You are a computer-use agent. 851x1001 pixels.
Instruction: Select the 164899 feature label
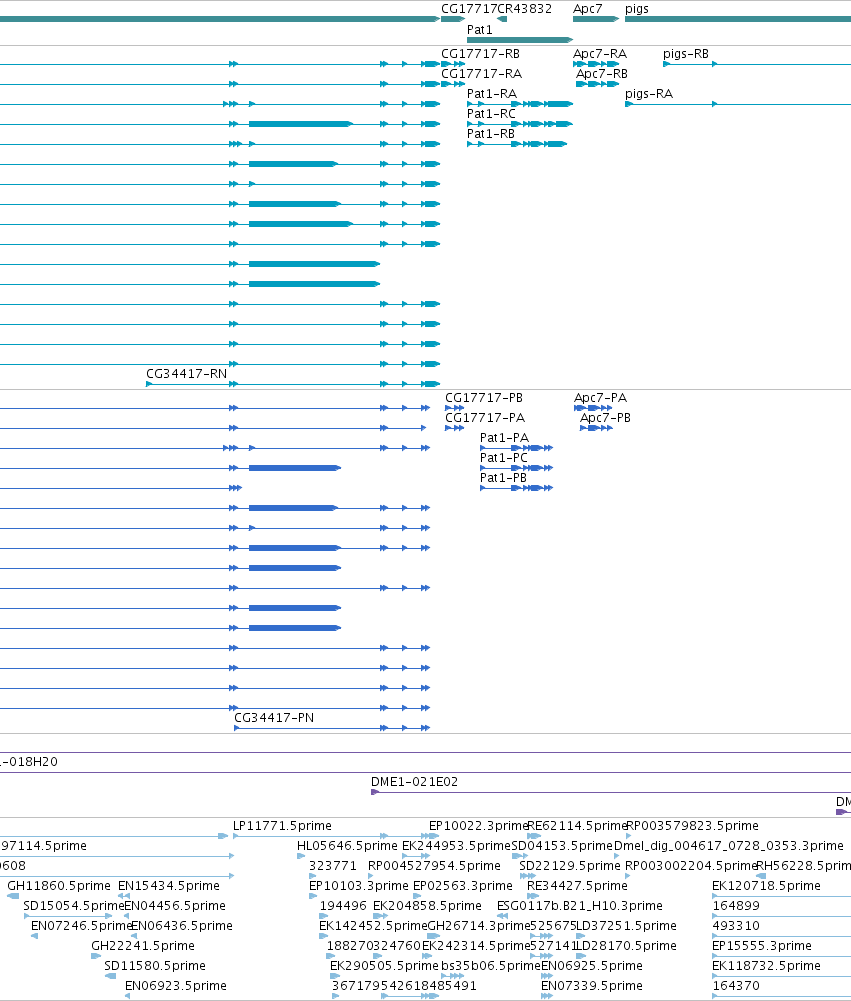pos(735,906)
